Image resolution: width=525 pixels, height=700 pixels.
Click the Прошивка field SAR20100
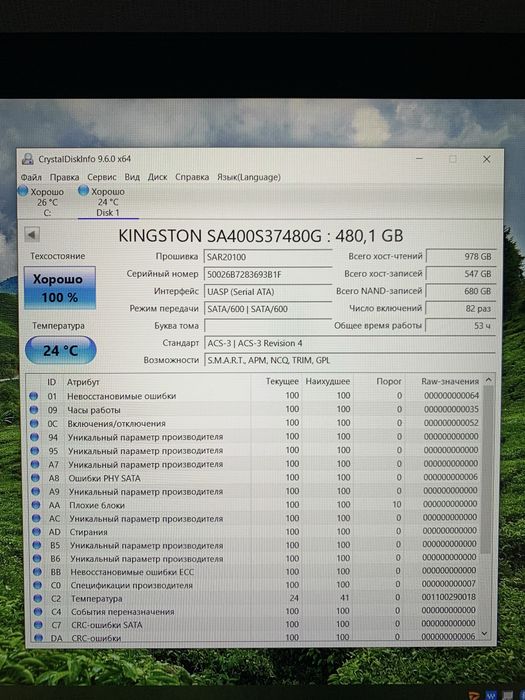pyautogui.click(x=268, y=257)
